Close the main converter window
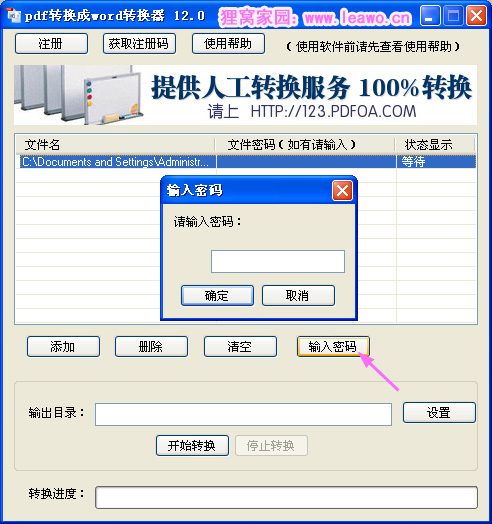Image resolution: width=492 pixels, height=524 pixels. pyautogui.click(x=476, y=15)
